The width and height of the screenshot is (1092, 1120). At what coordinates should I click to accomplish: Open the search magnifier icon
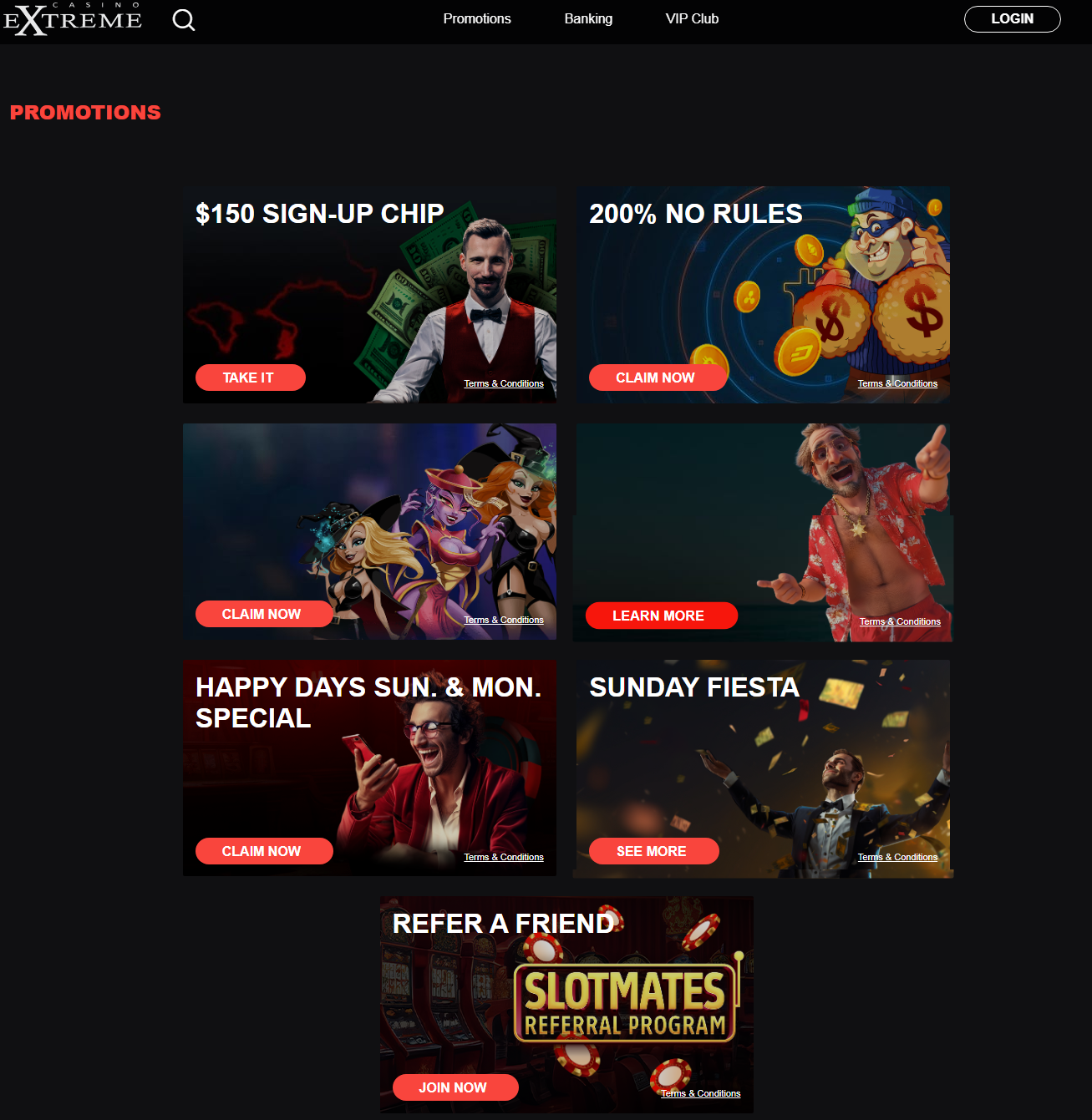point(184,20)
